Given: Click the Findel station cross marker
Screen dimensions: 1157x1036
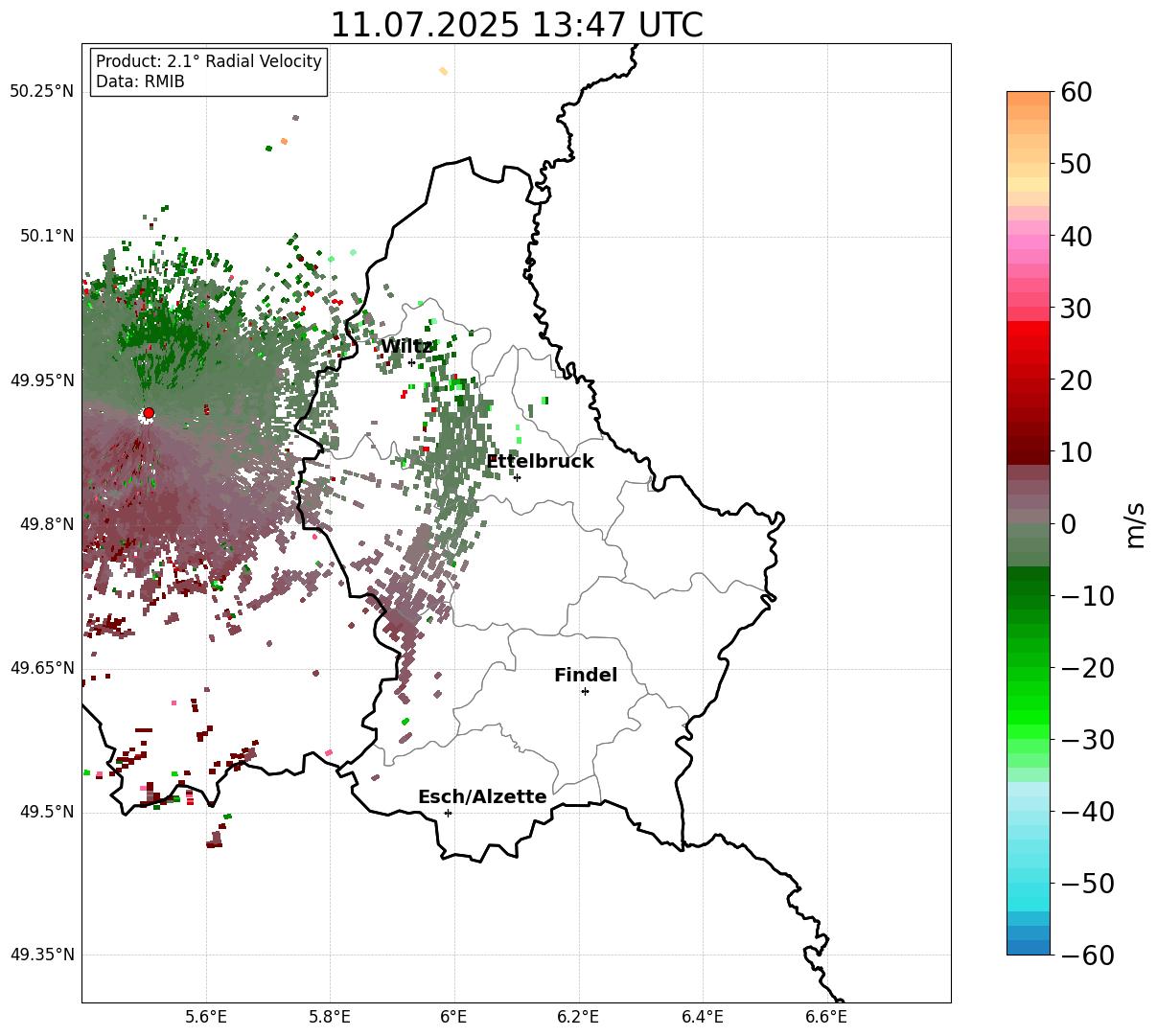Looking at the screenshot, I should pos(585,691).
